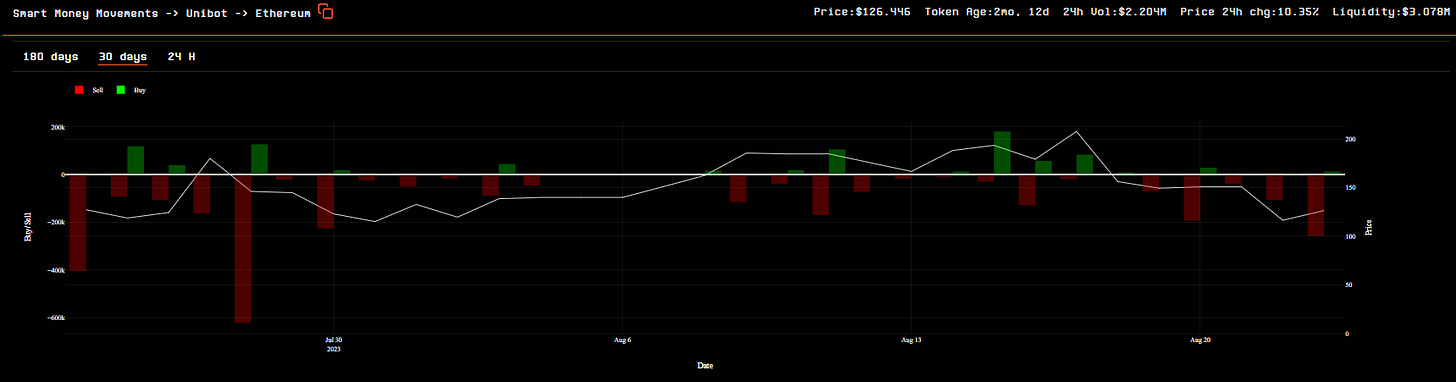This screenshot has height=382, width=1456.
Task: Click the 'Buy' legend label
Action: click(140, 90)
